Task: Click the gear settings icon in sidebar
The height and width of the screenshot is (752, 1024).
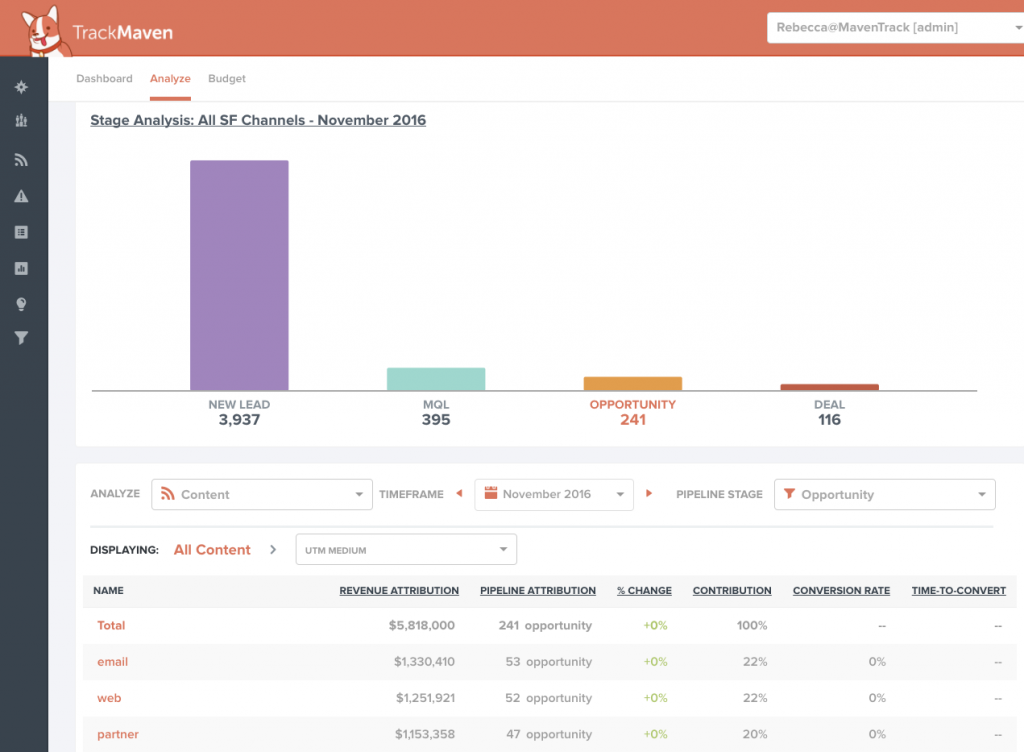Action: coord(22,87)
